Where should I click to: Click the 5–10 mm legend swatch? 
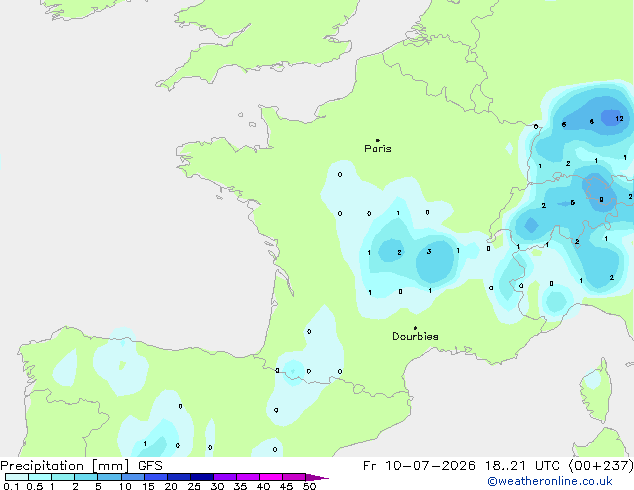pyautogui.click(x=109, y=477)
